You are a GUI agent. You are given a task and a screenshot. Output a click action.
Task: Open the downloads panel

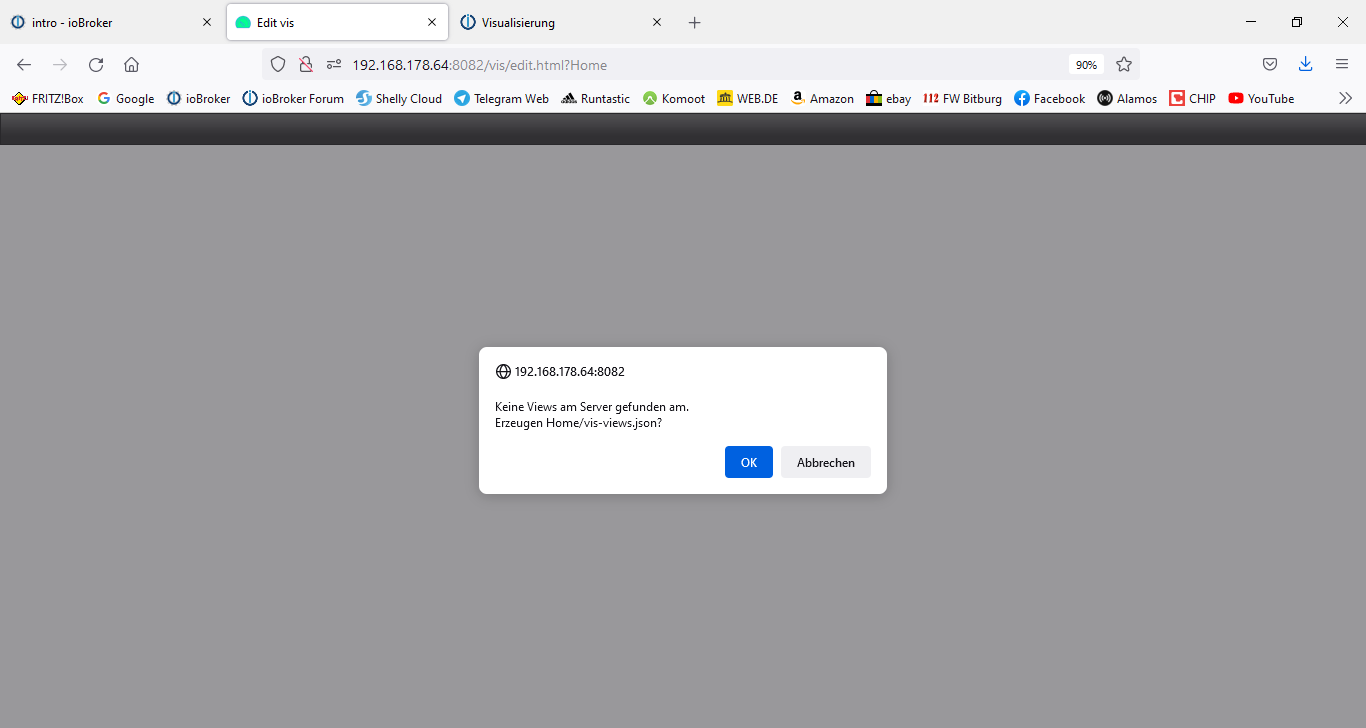[1306, 64]
